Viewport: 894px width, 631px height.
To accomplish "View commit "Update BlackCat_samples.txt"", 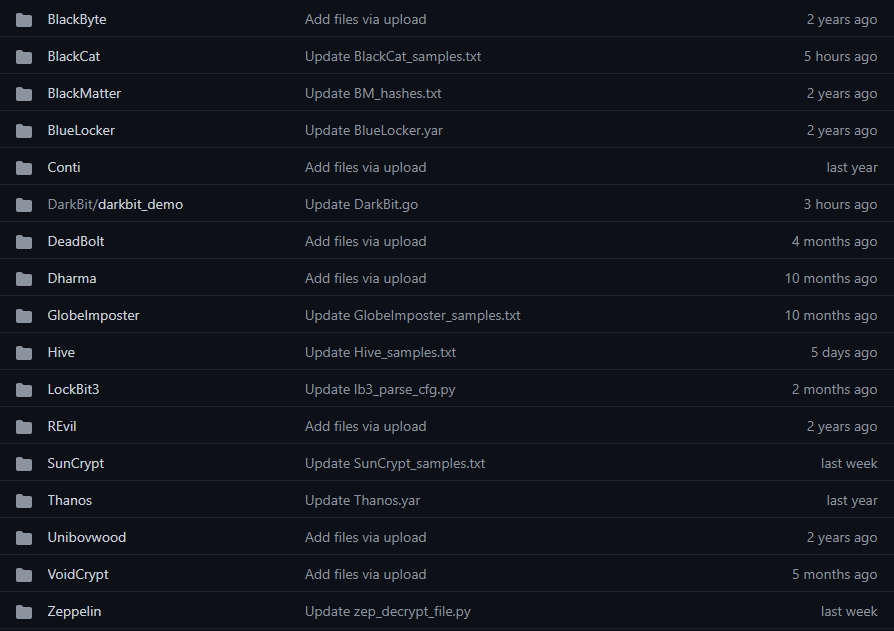I will pyautogui.click(x=393, y=56).
